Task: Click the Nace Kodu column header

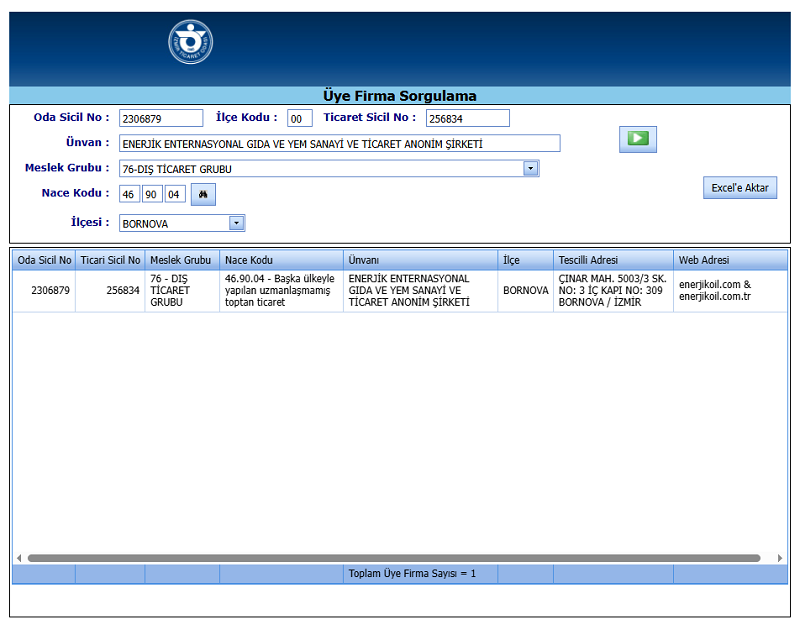Action: pyautogui.click(x=281, y=260)
